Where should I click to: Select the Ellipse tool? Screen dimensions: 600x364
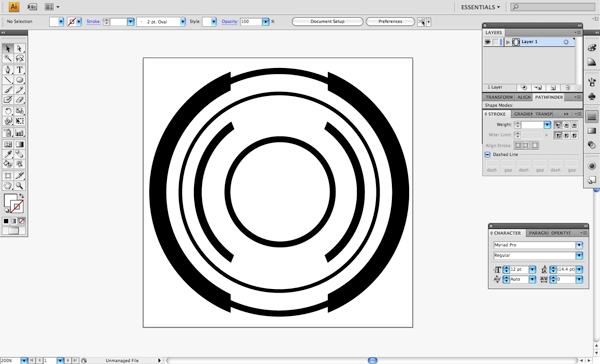coord(20,80)
